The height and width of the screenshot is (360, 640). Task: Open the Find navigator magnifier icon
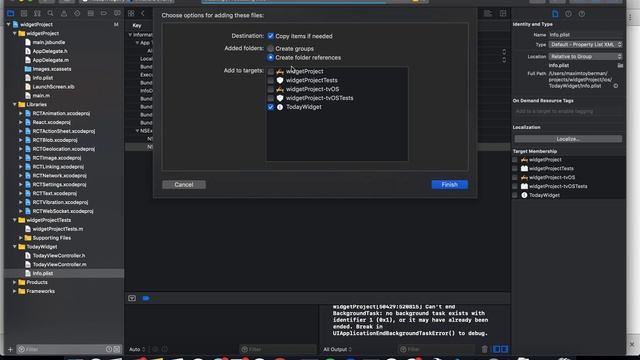click(x=51, y=13)
